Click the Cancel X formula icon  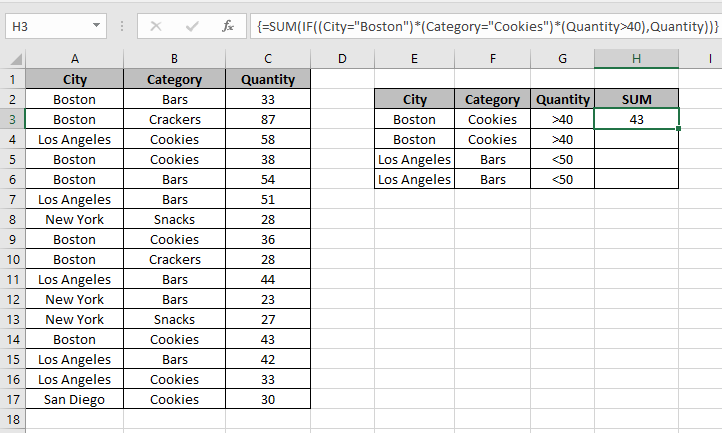pos(156,24)
